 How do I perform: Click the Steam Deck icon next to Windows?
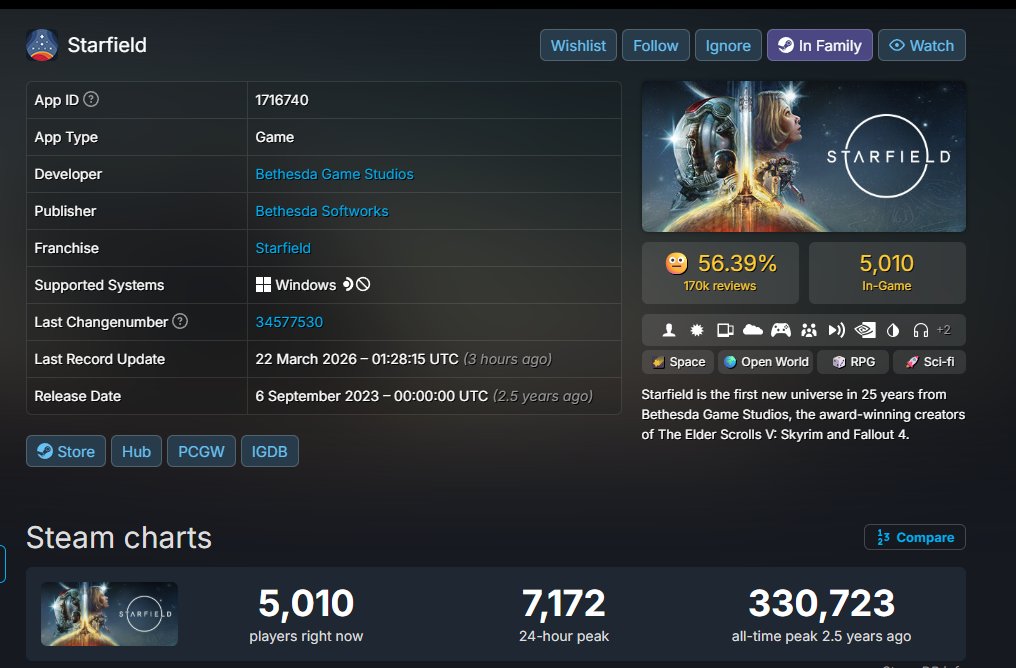point(348,284)
